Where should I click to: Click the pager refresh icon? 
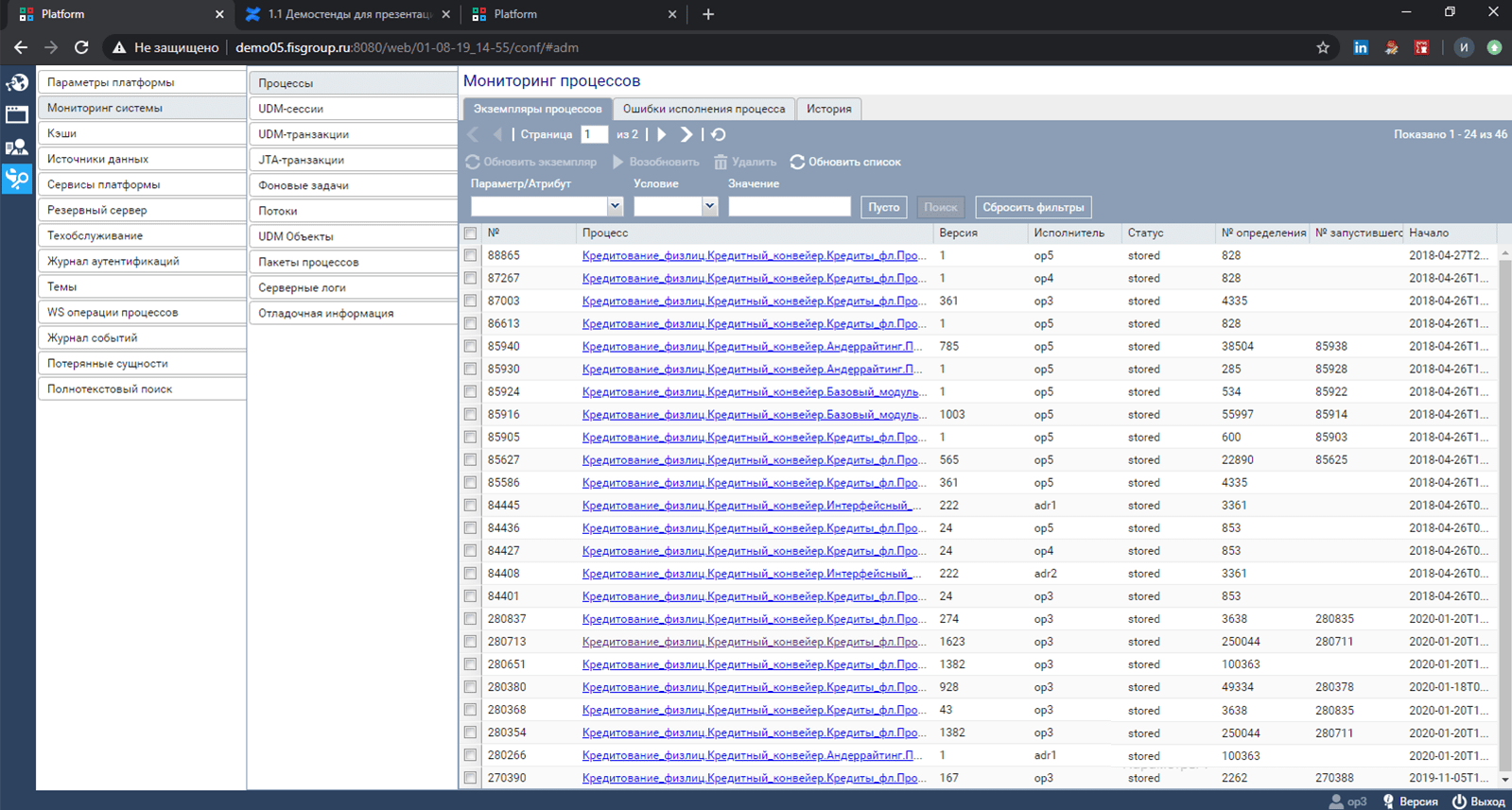pos(719,134)
